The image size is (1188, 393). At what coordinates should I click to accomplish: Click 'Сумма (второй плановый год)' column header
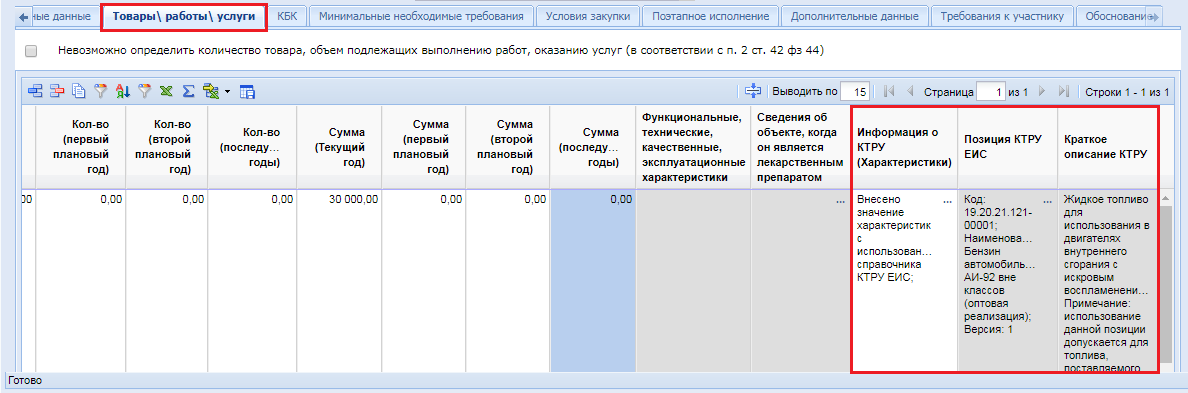(x=508, y=147)
